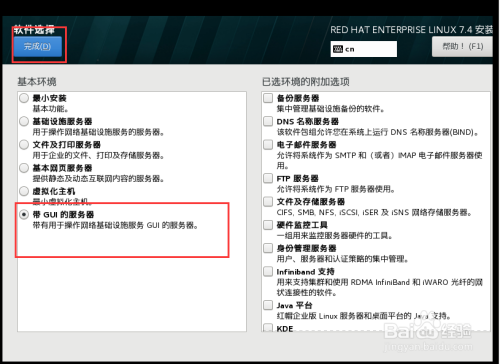Click the 硬件监控工具 label text

click(302, 225)
